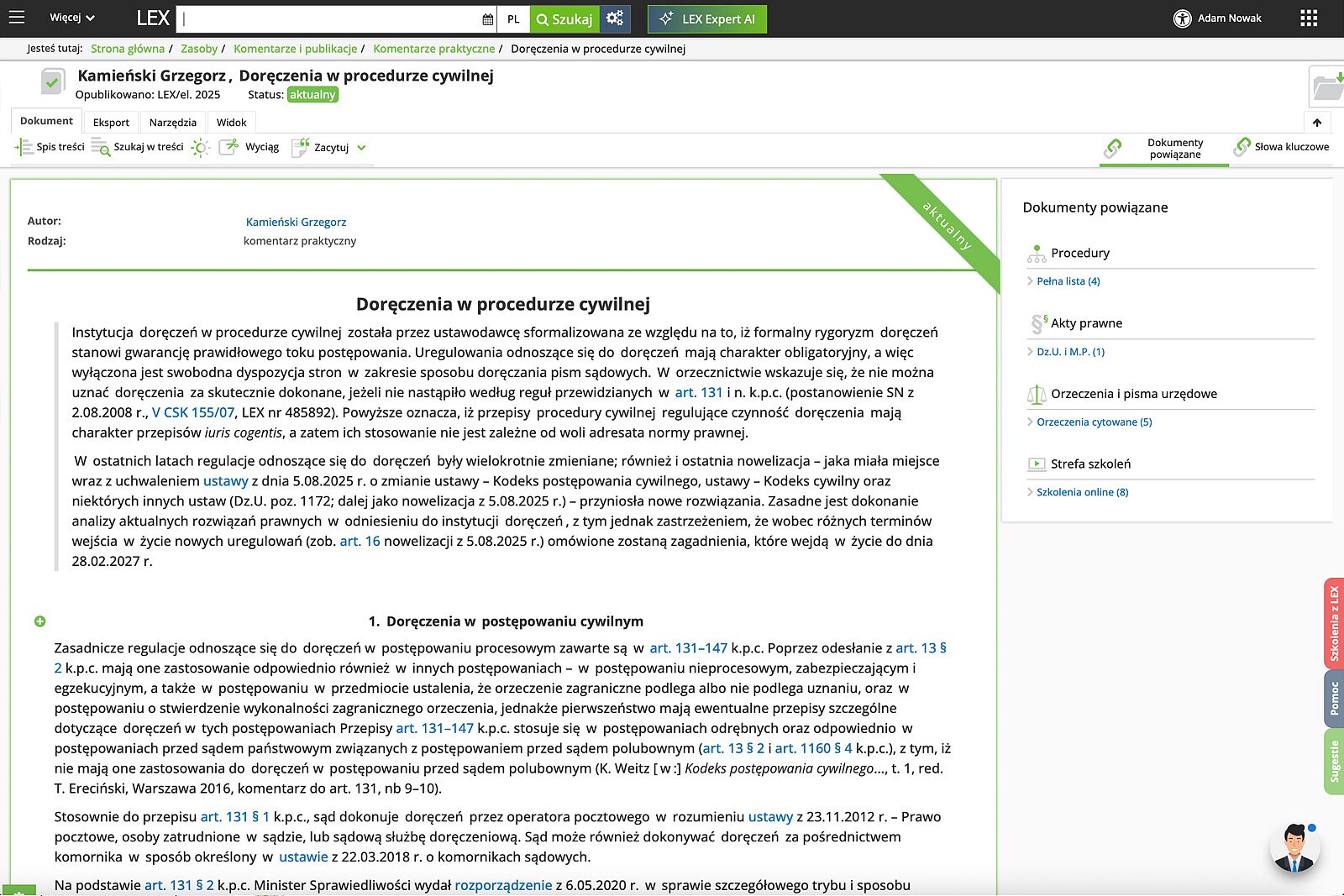This screenshot has height=896, width=1344.
Task: Click the green Szukaj search button
Action: coord(564,19)
